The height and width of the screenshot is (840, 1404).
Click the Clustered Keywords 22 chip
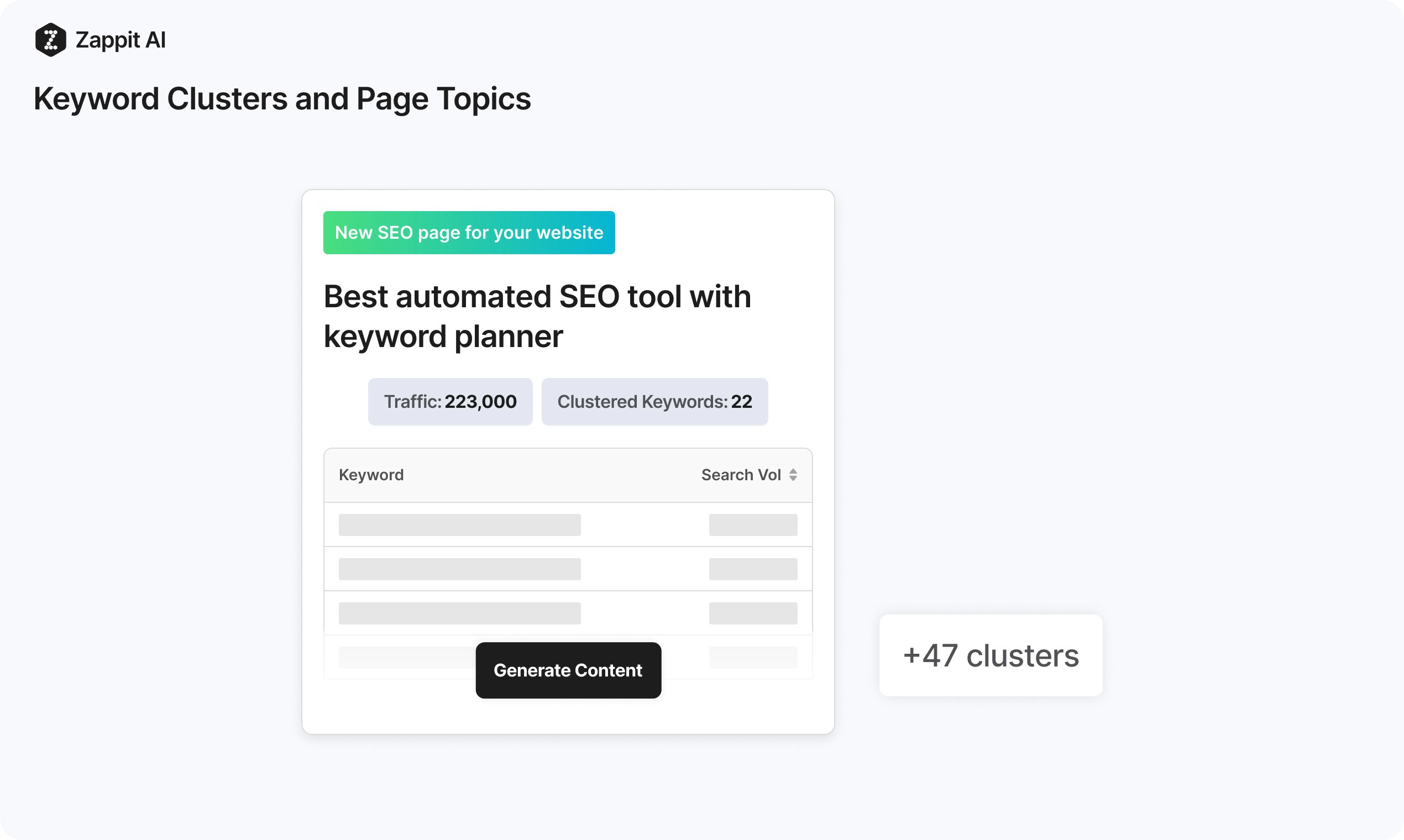[654, 402]
